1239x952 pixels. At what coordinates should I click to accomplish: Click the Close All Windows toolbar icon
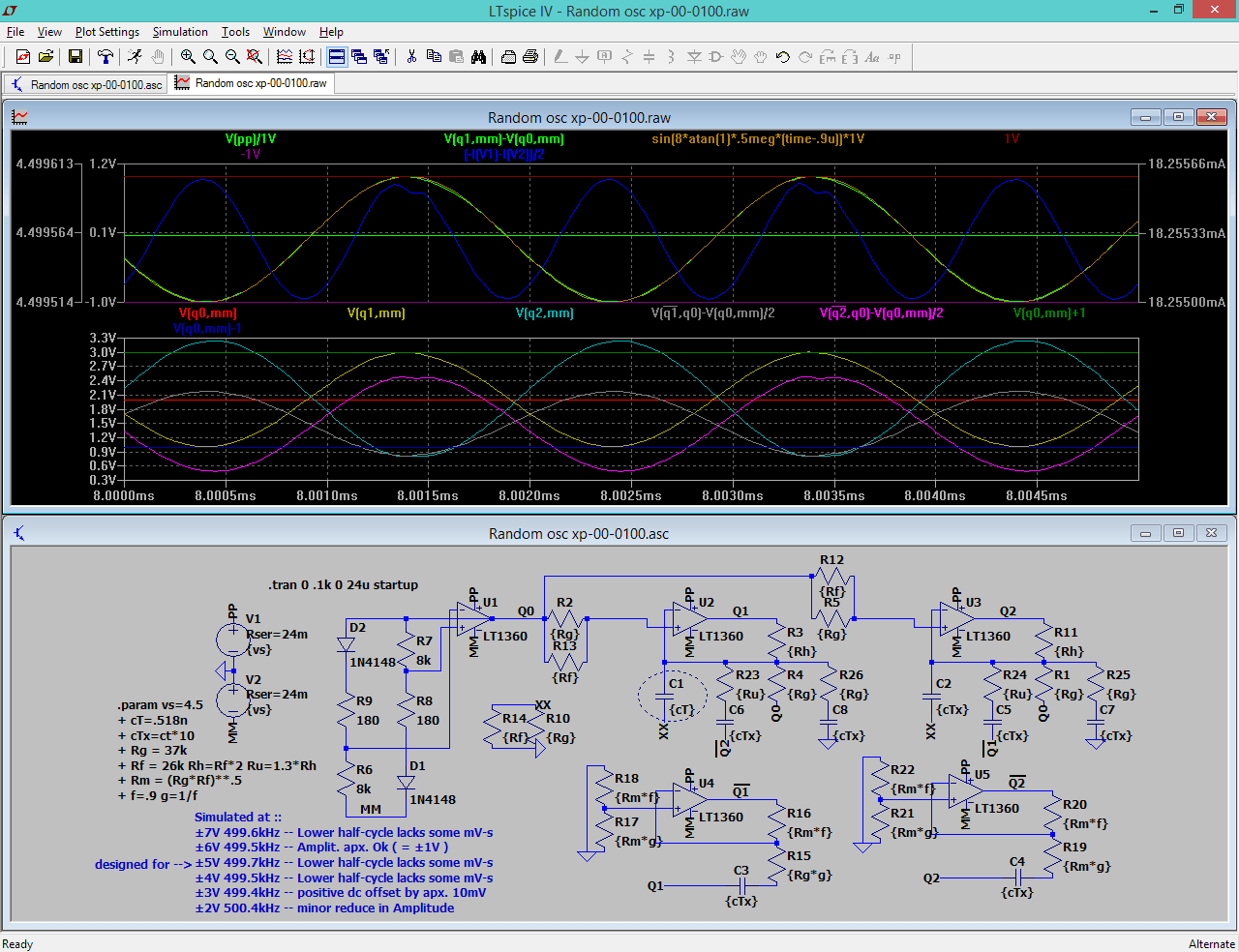(x=381, y=57)
